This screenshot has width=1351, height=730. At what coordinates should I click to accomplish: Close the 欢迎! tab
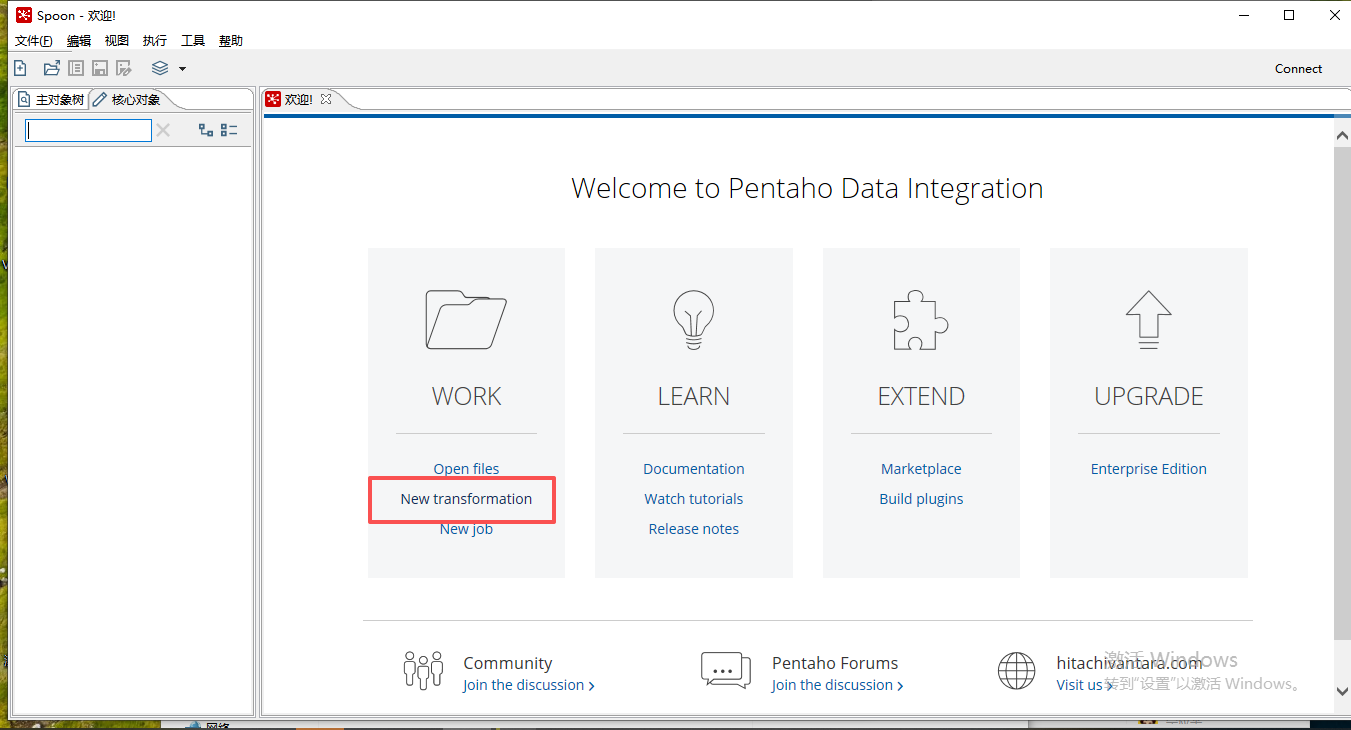[326, 99]
